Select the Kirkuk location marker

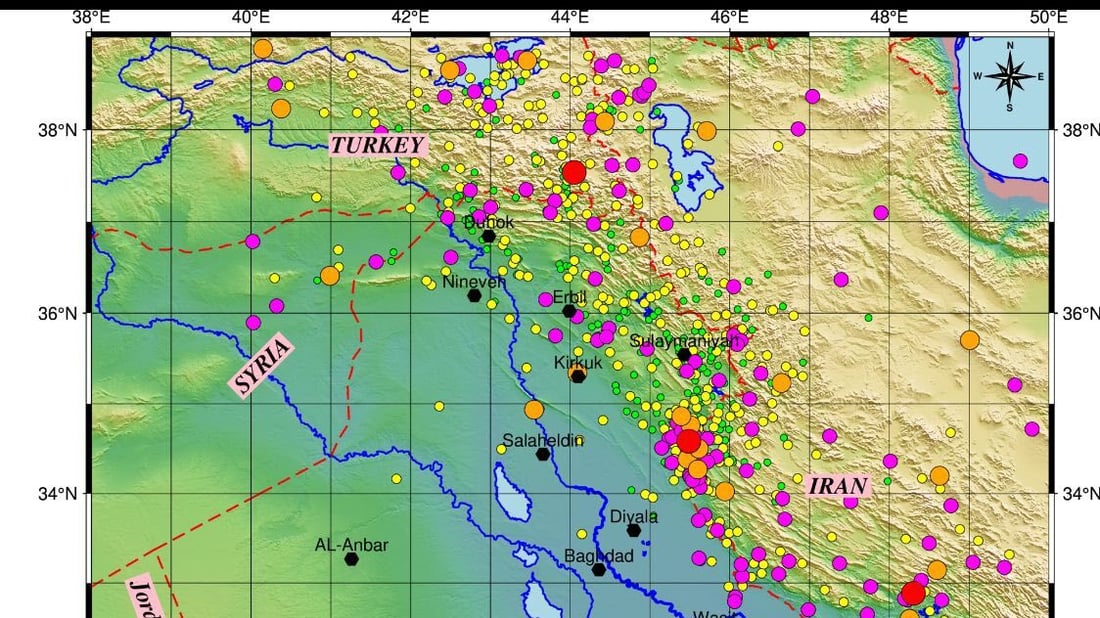coord(578,376)
